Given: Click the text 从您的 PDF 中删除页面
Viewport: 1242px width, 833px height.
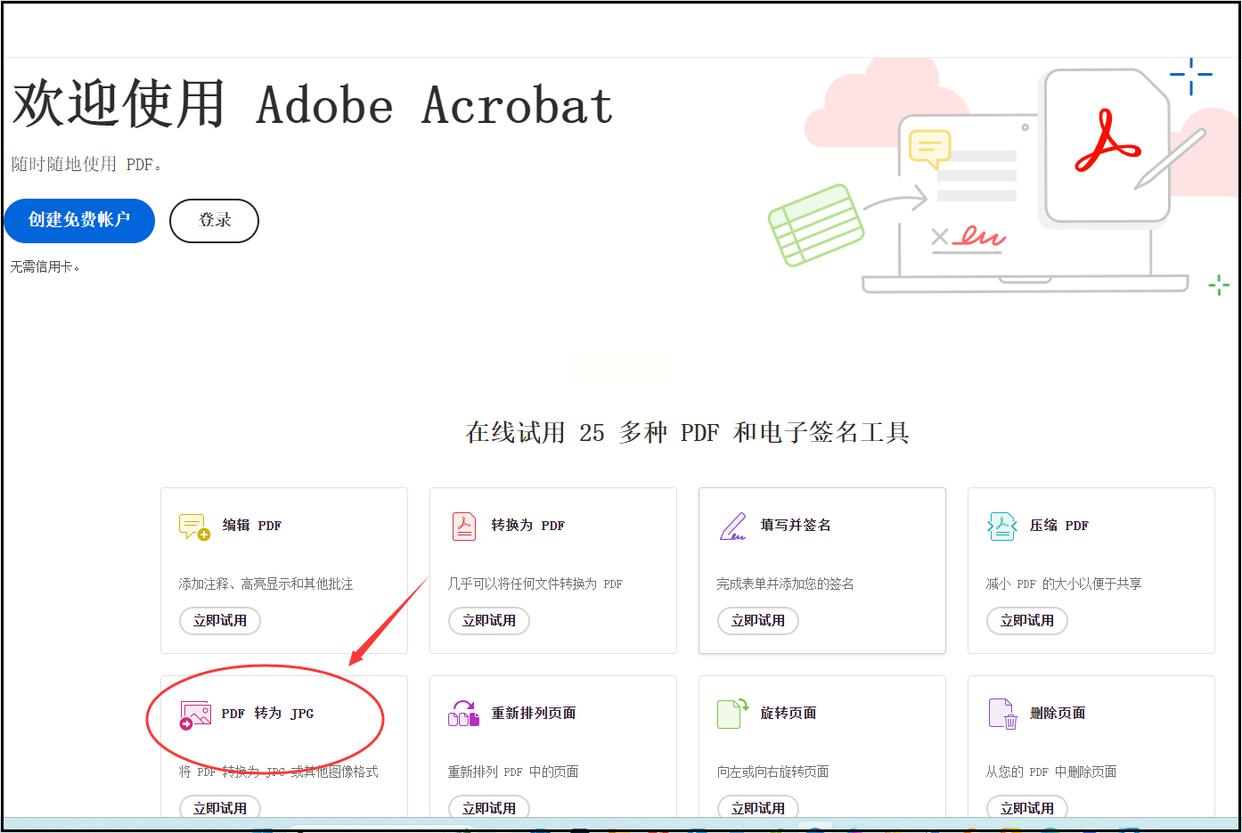Looking at the screenshot, I should click(x=1051, y=772).
